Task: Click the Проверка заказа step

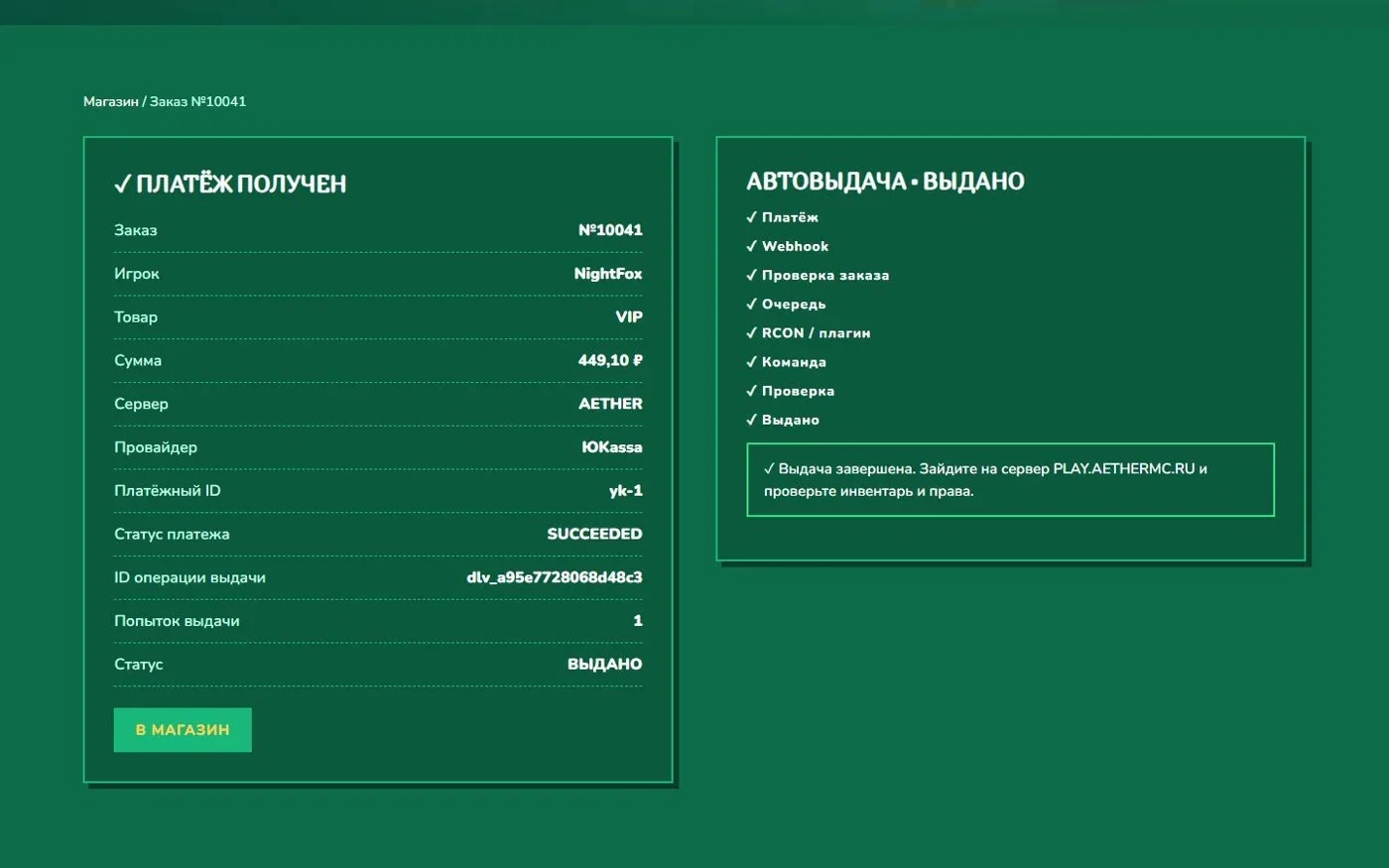Action: [818, 275]
